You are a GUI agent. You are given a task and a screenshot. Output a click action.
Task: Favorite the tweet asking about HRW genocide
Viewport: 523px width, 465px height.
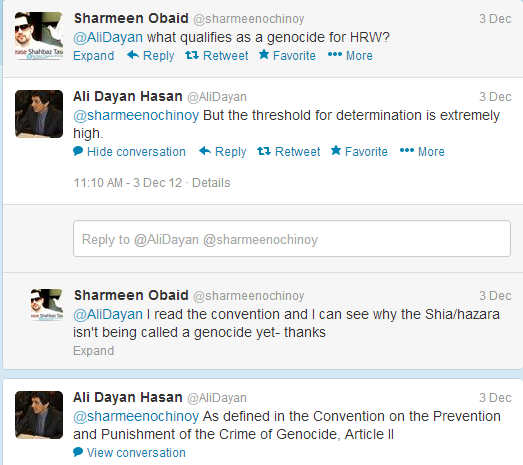(x=287, y=55)
